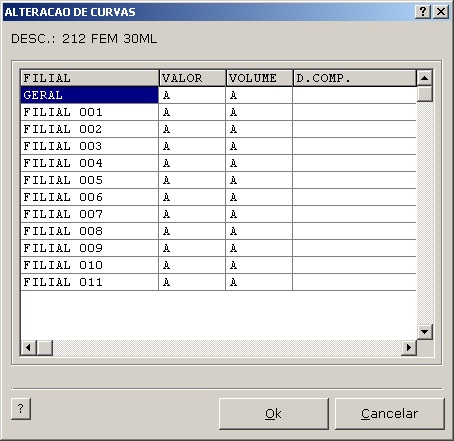Viewport: 454px width, 441px height.
Task: Click the VALOR cell for FILIAL 011
Action: click(x=192, y=282)
